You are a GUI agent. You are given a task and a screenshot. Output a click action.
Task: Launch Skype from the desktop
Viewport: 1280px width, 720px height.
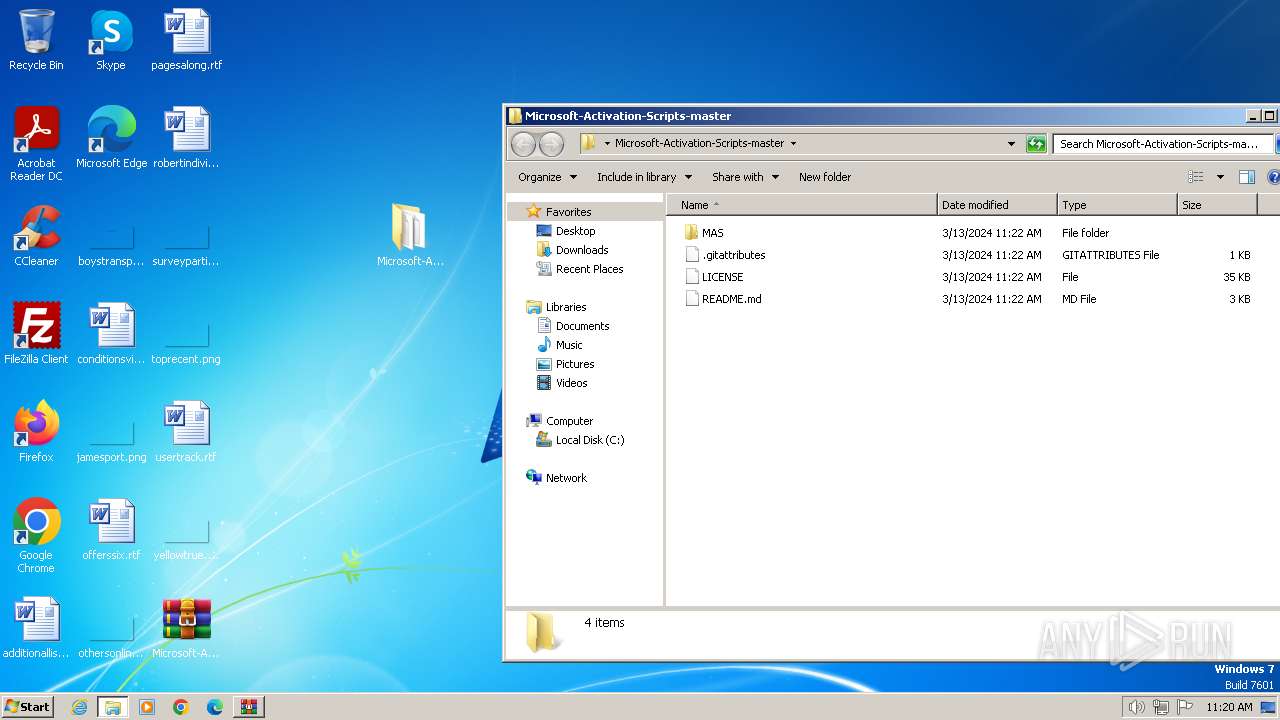click(110, 40)
